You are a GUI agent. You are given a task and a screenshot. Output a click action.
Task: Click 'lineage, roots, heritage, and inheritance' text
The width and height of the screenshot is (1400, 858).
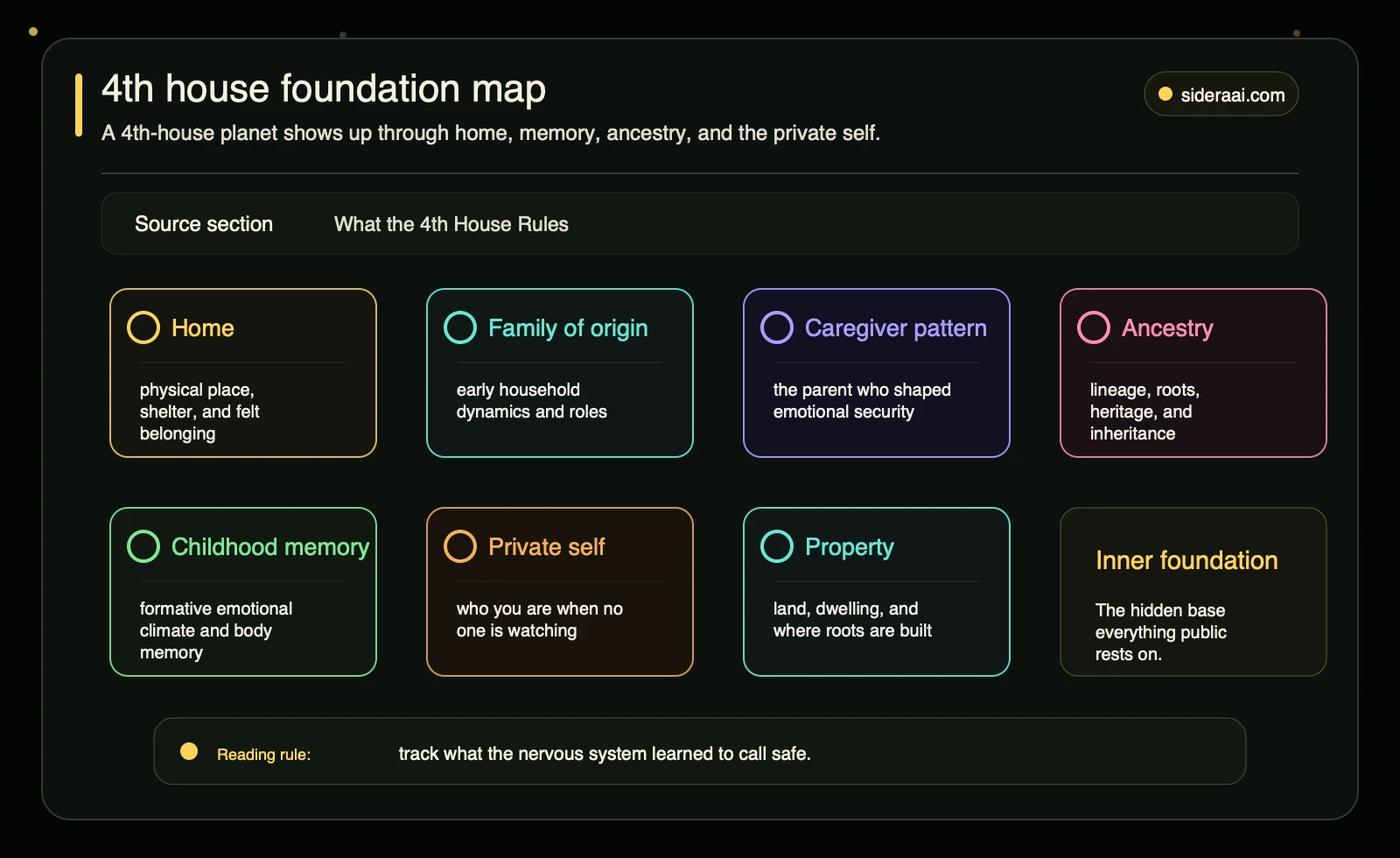[x=1144, y=411]
